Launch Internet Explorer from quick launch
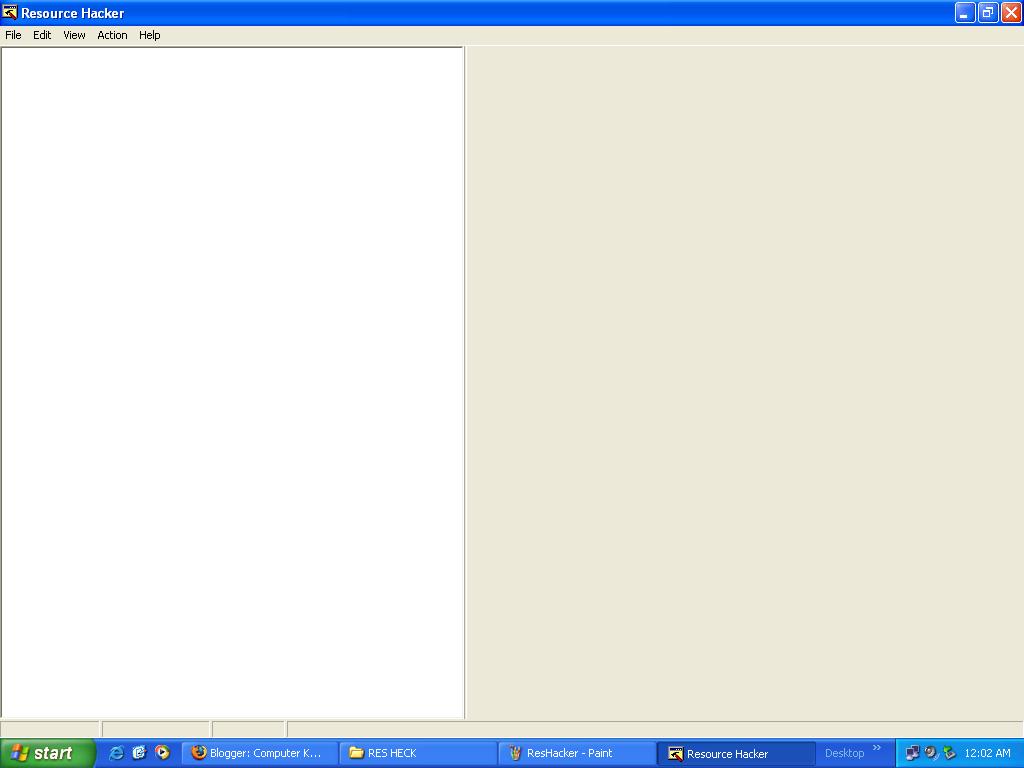 click(116, 753)
